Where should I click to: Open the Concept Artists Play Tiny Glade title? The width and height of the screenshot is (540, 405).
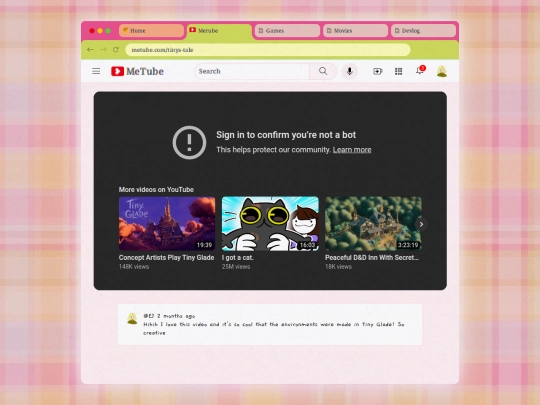(166, 258)
